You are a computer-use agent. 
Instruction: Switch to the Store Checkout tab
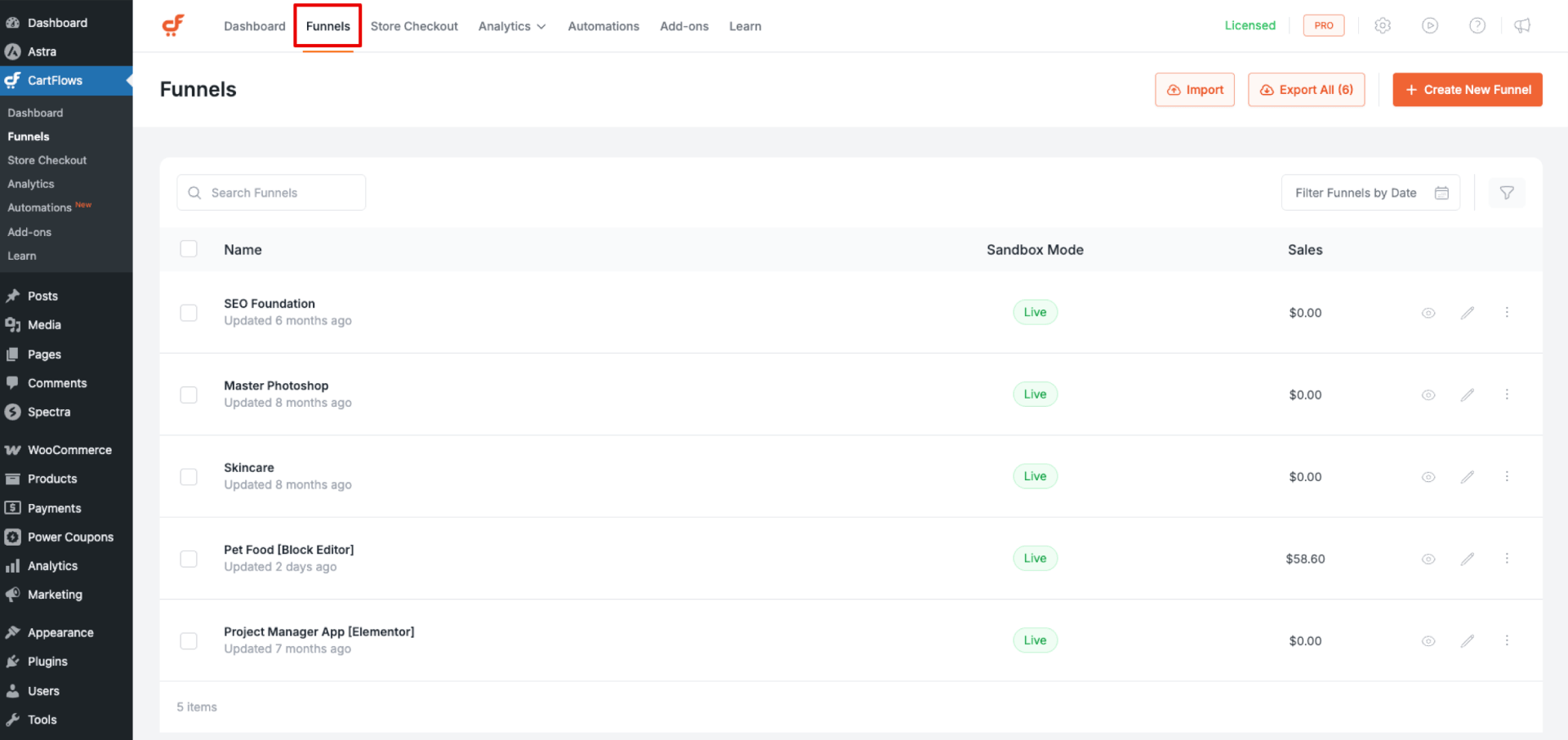[x=414, y=26]
